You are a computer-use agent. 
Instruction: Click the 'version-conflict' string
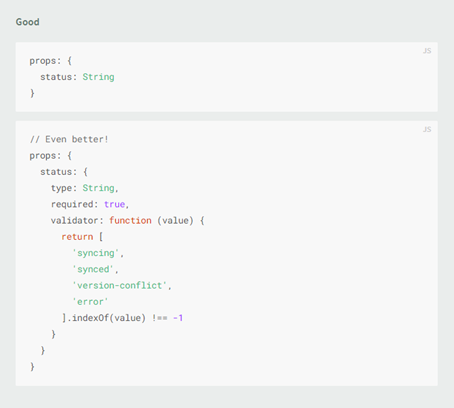(x=119, y=285)
